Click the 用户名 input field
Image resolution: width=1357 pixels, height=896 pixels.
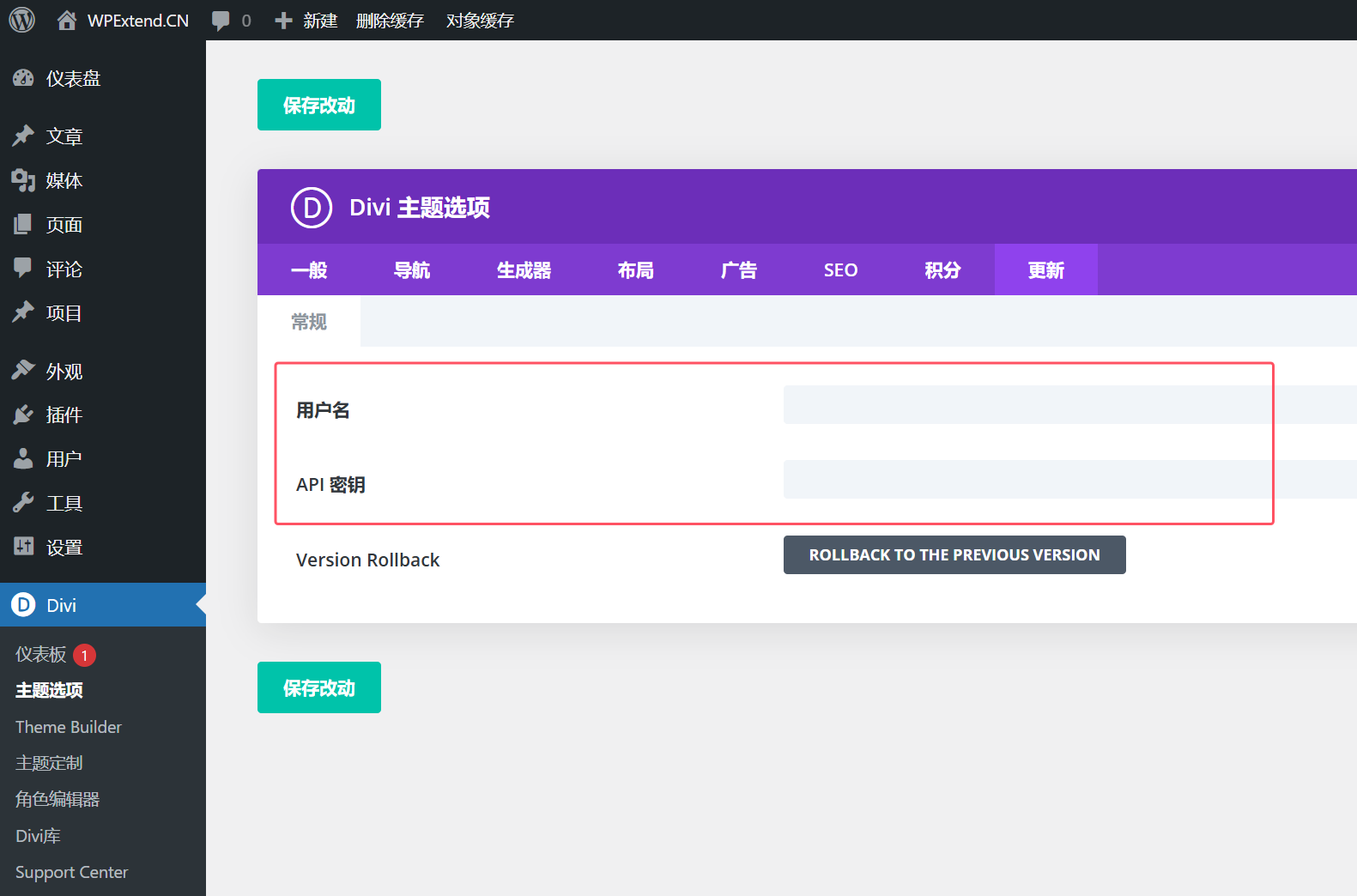(x=1070, y=404)
